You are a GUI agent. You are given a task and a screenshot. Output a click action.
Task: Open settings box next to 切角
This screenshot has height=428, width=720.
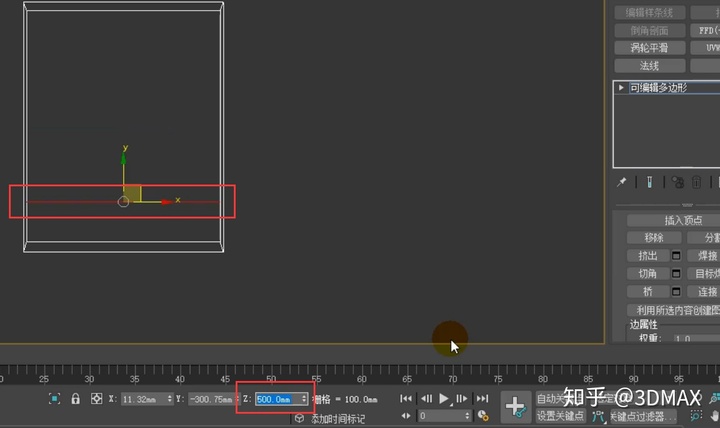[x=676, y=274]
